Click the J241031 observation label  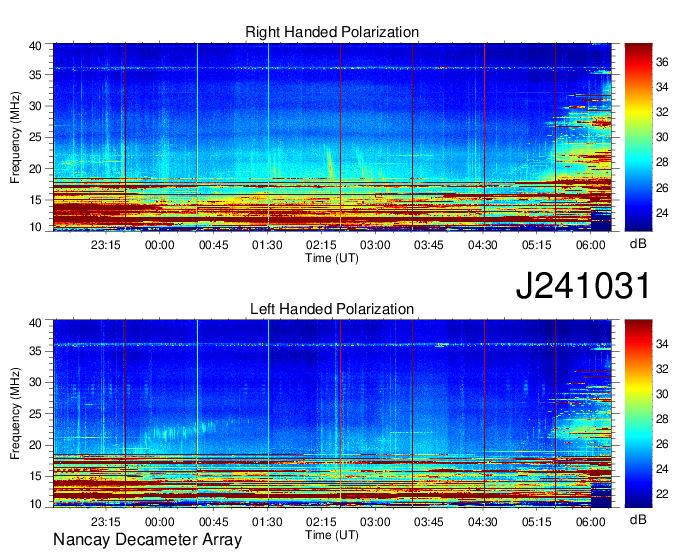583,285
